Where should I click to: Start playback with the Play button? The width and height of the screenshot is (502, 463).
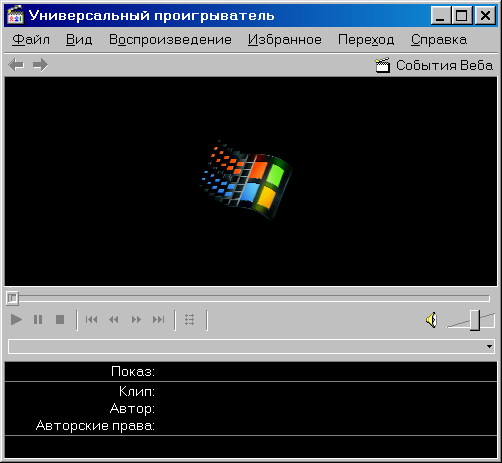(16, 320)
